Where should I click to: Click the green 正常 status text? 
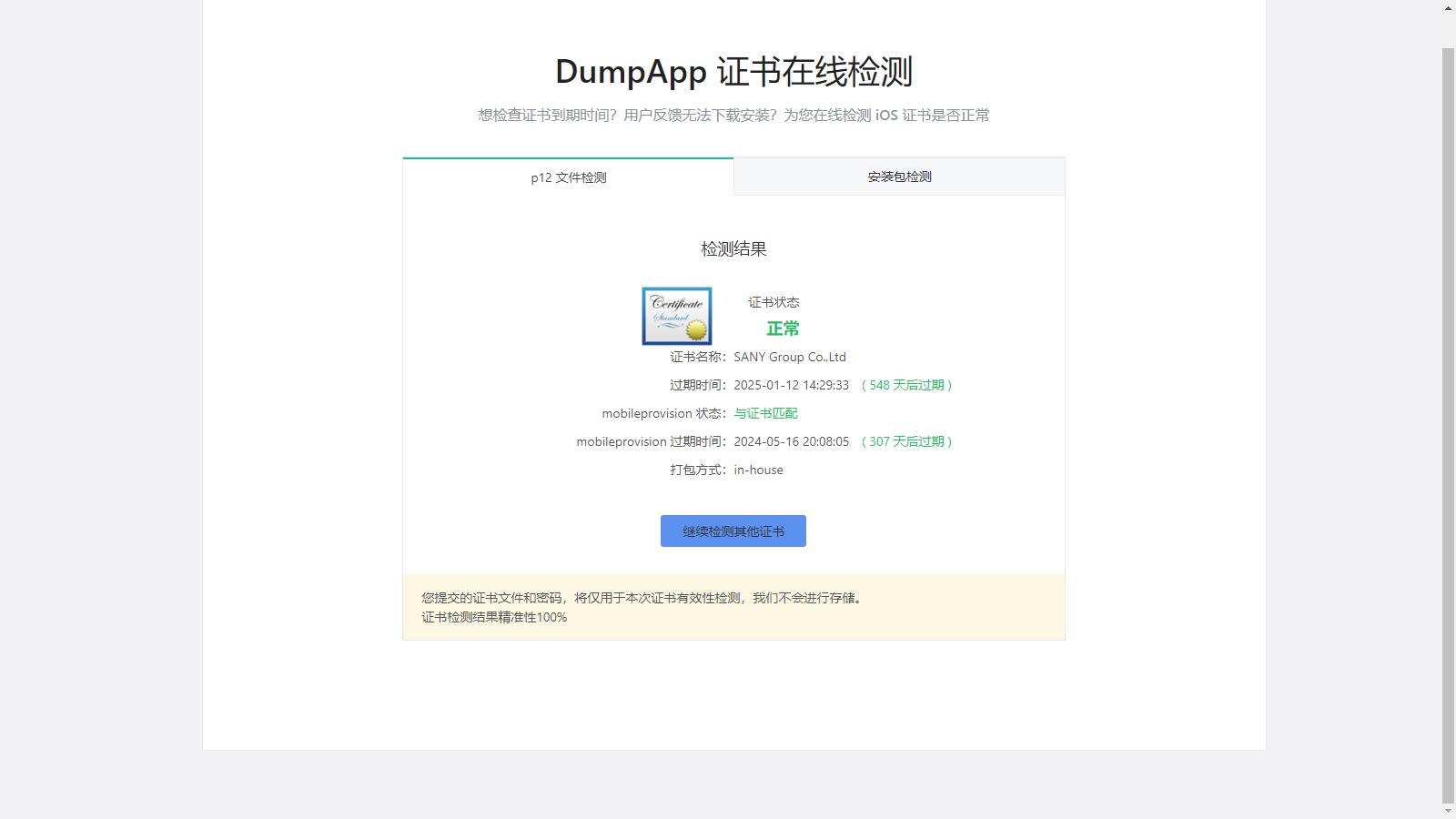(x=783, y=329)
